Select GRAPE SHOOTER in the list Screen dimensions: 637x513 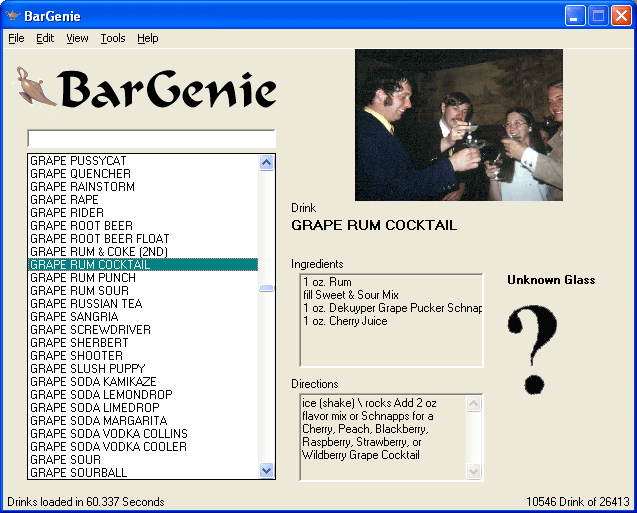pos(143,356)
